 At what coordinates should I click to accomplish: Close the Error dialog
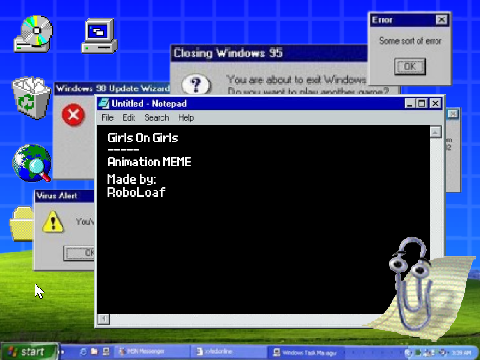click(x=441, y=20)
